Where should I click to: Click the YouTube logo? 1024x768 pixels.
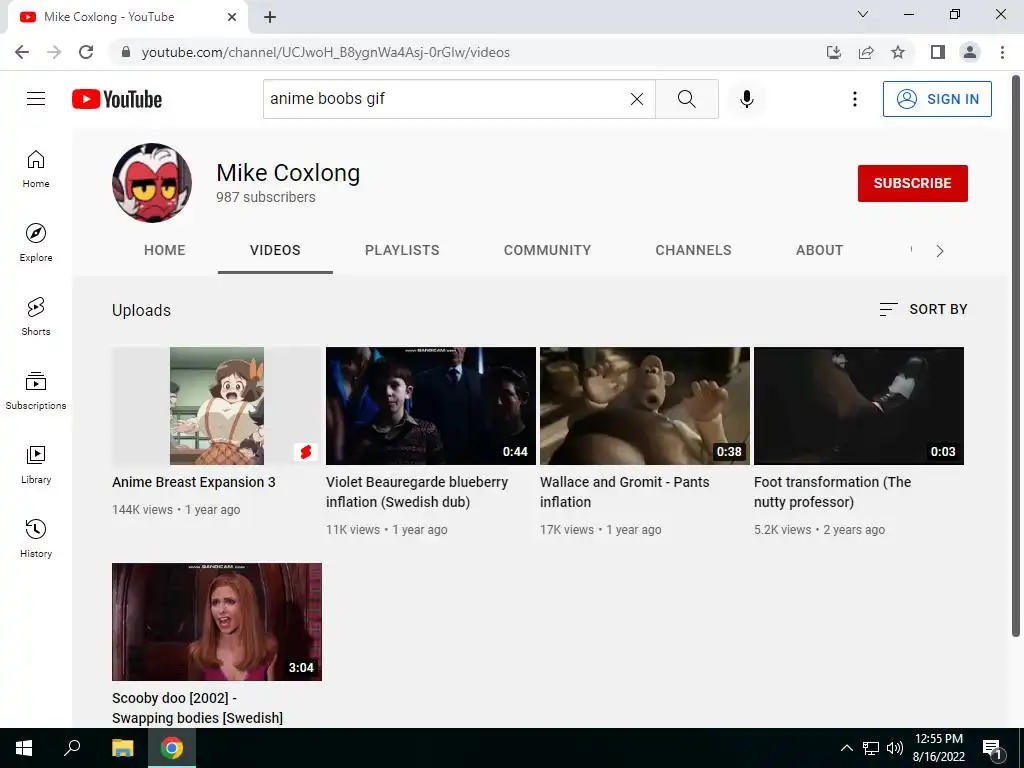117,99
